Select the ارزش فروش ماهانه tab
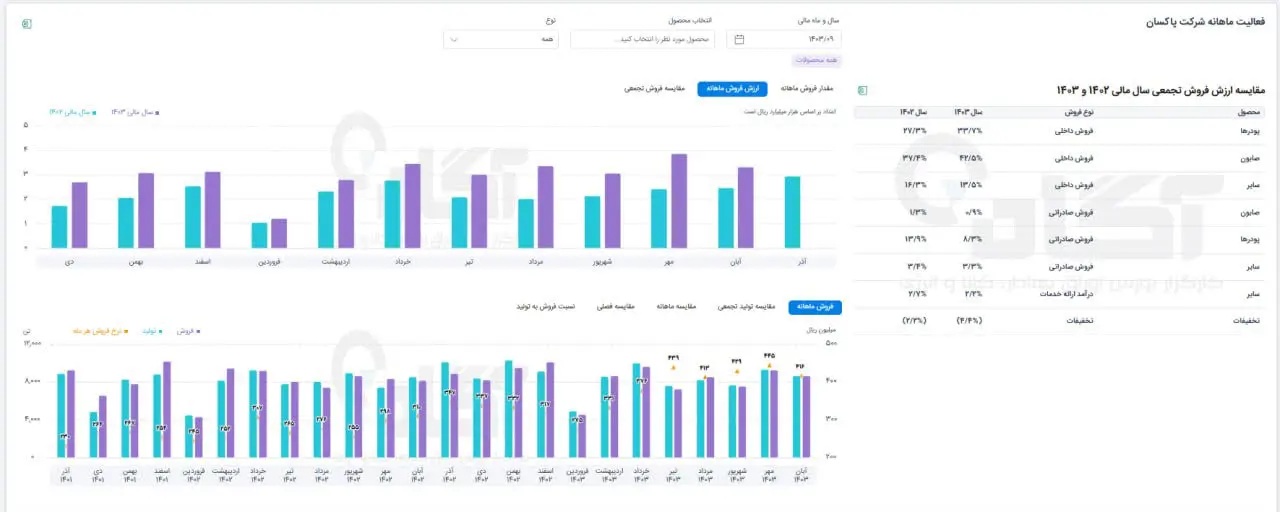The width and height of the screenshot is (1280, 512). pos(732,89)
